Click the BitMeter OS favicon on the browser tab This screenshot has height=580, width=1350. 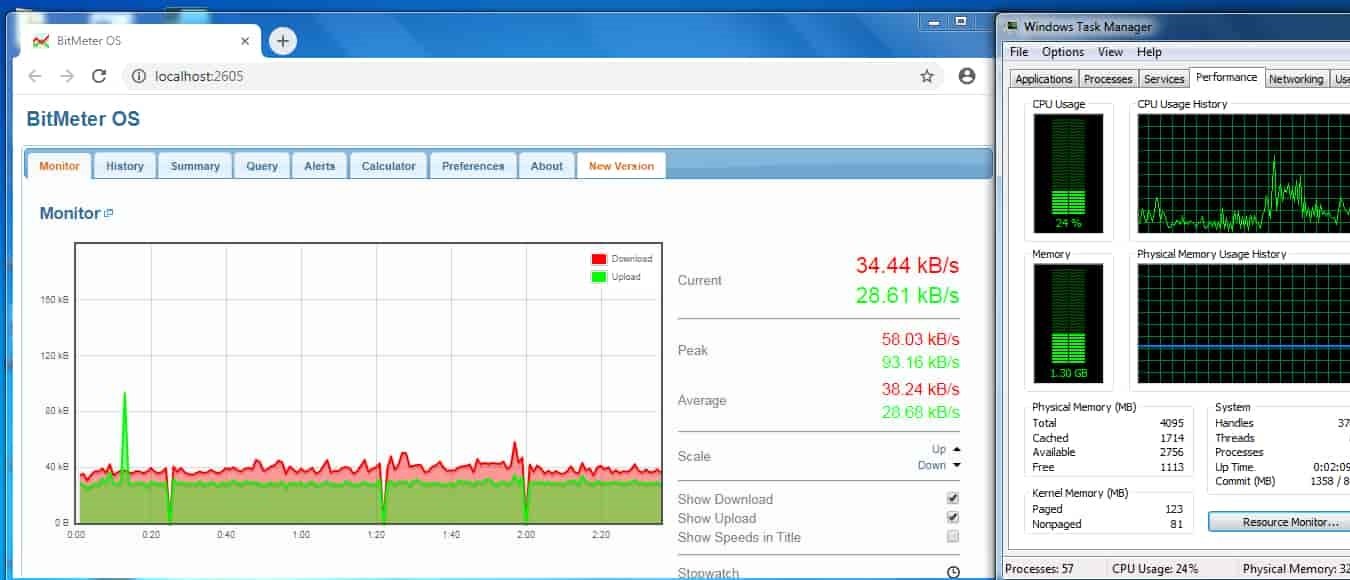tap(43, 41)
